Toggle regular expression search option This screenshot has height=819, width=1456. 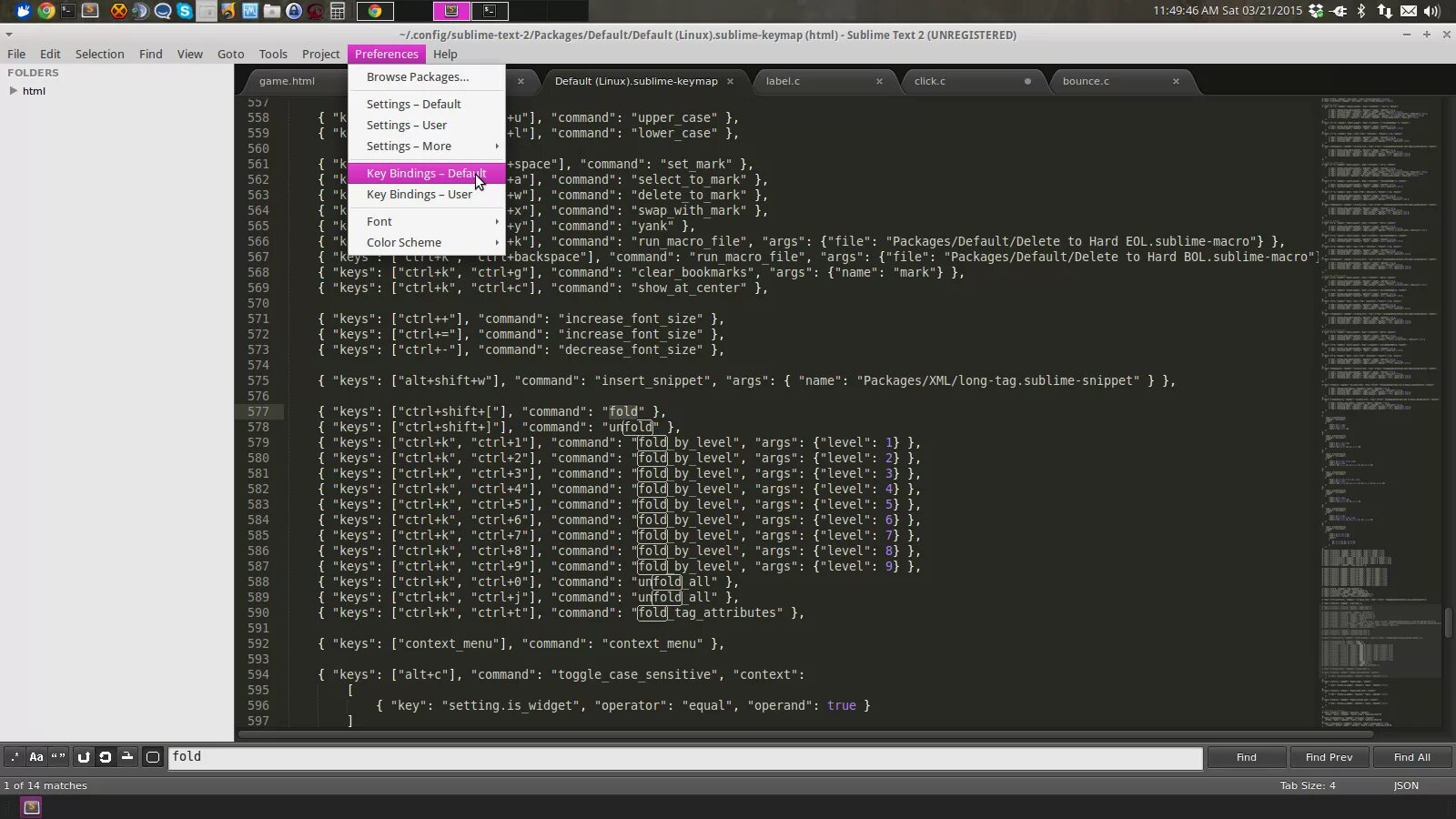coord(14,757)
